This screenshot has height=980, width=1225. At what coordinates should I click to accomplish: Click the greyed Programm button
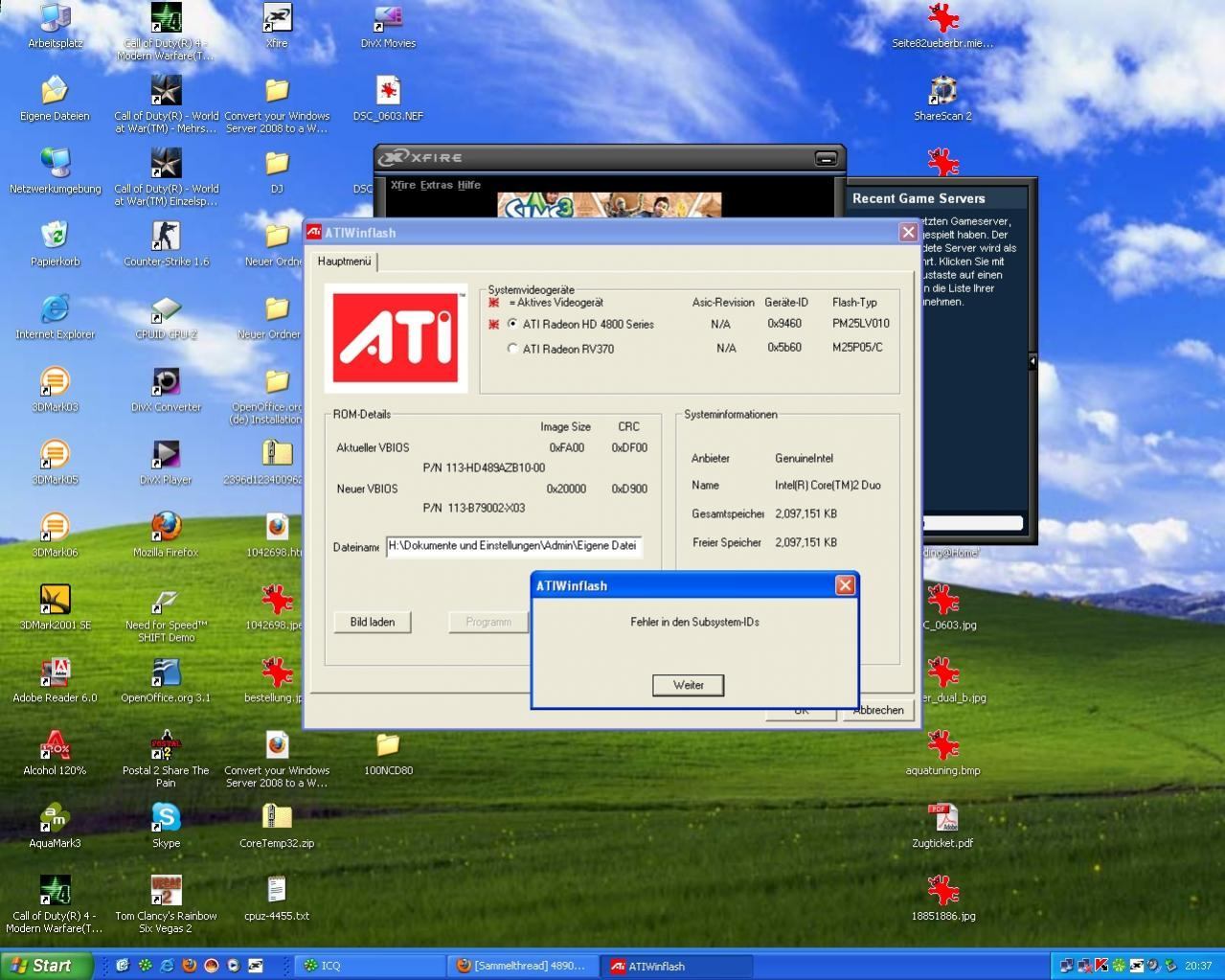pyautogui.click(x=488, y=622)
